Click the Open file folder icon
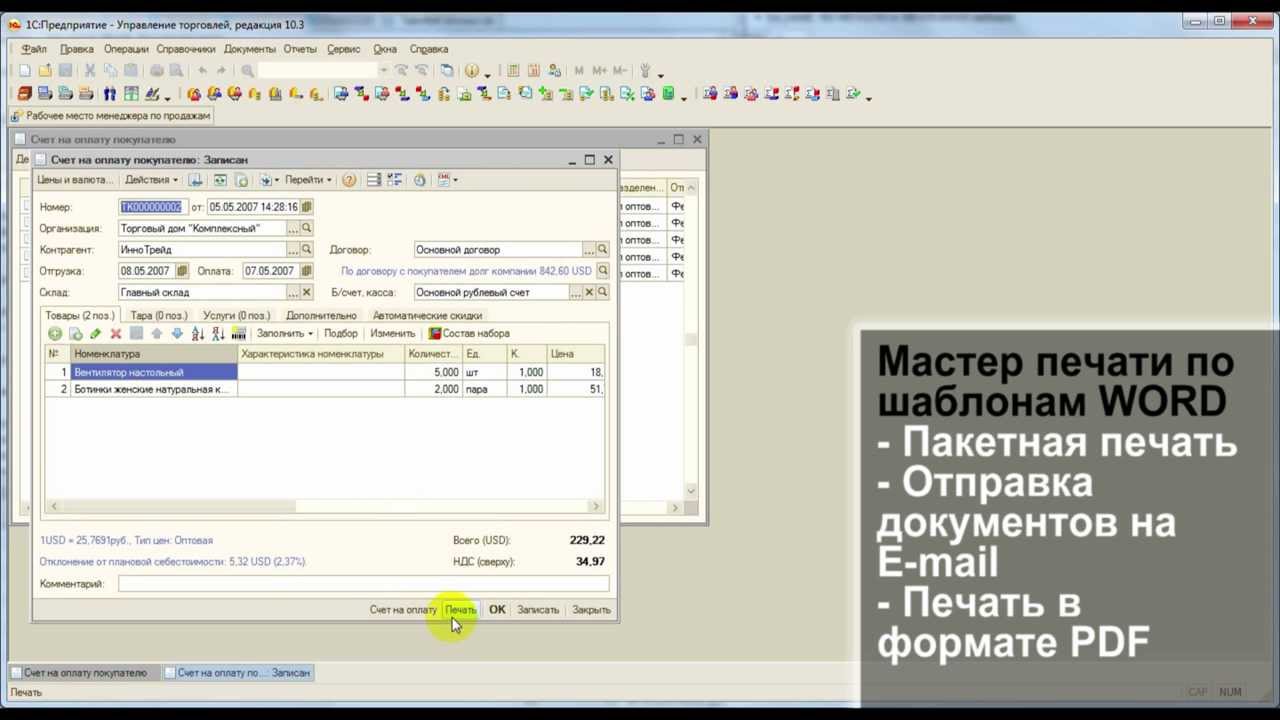Image resolution: width=1280 pixels, height=720 pixels. tap(45, 71)
